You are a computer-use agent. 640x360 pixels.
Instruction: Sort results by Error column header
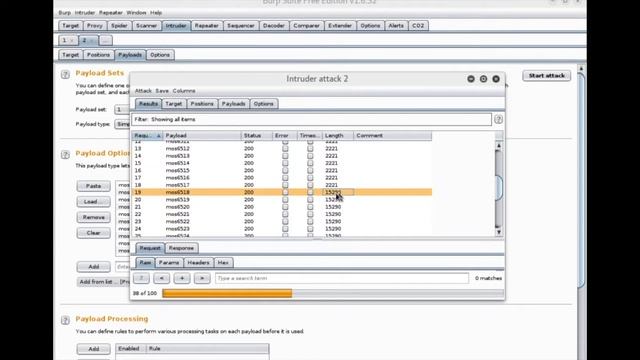coord(284,136)
